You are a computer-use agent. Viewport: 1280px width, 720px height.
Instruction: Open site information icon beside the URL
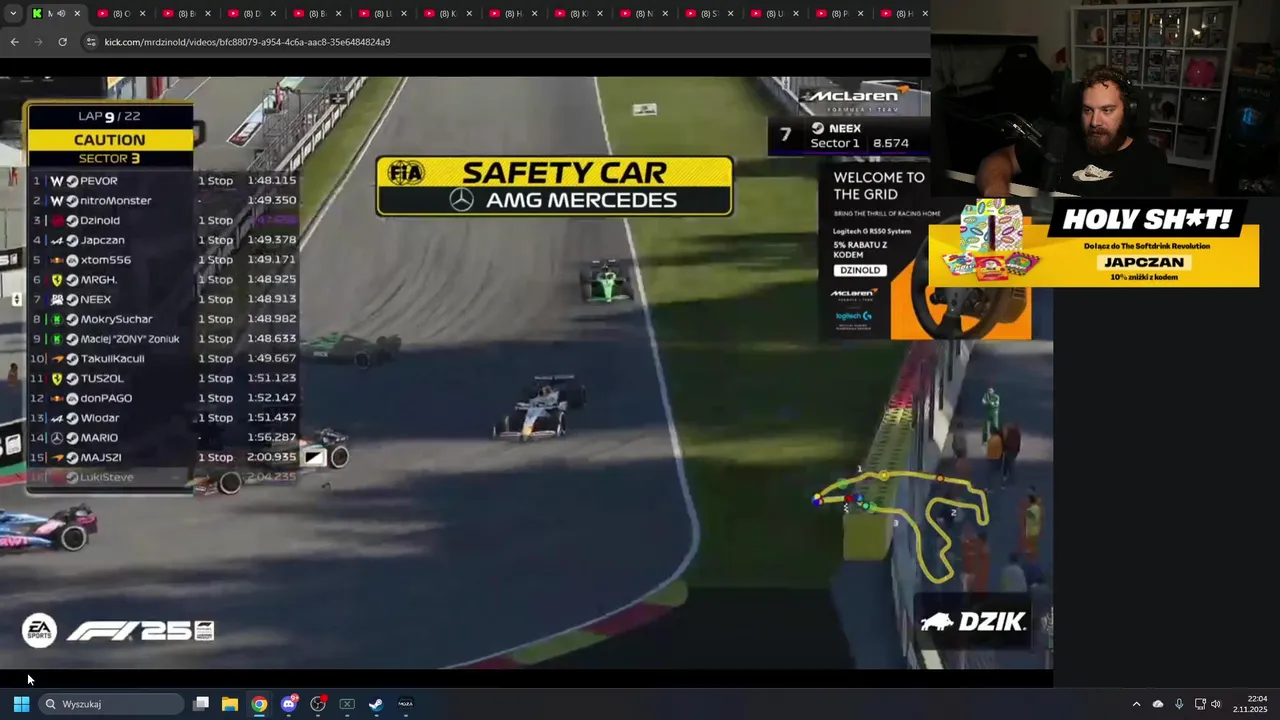click(x=91, y=42)
